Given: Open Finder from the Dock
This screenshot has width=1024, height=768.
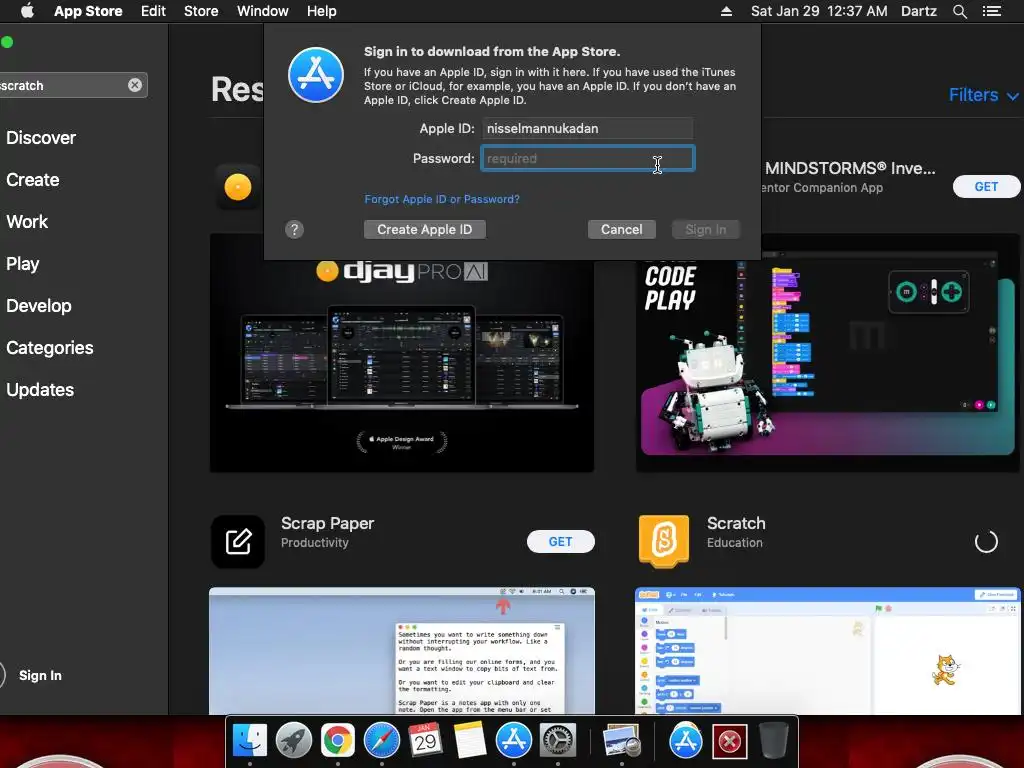Looking at the screenshot, I should point(249,741).
